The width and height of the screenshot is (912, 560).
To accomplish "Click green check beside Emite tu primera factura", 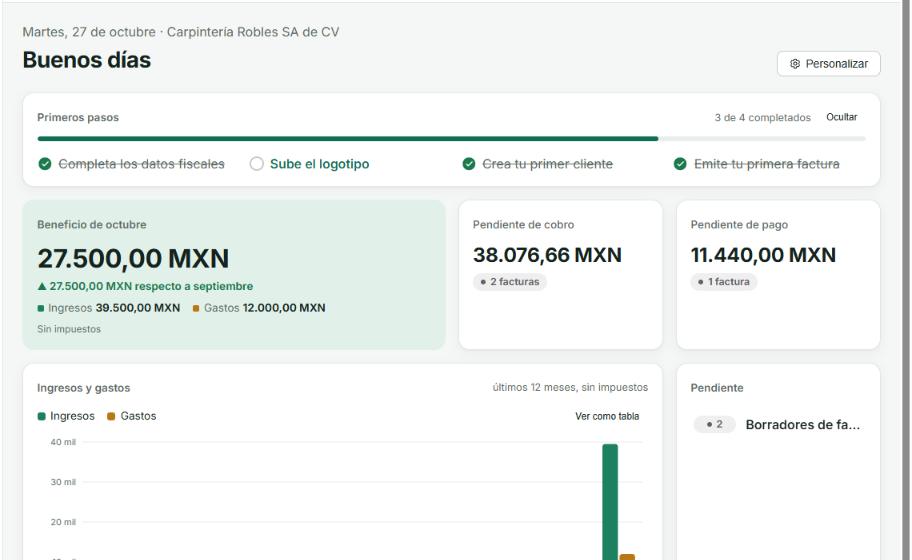I will pos(680,164).
